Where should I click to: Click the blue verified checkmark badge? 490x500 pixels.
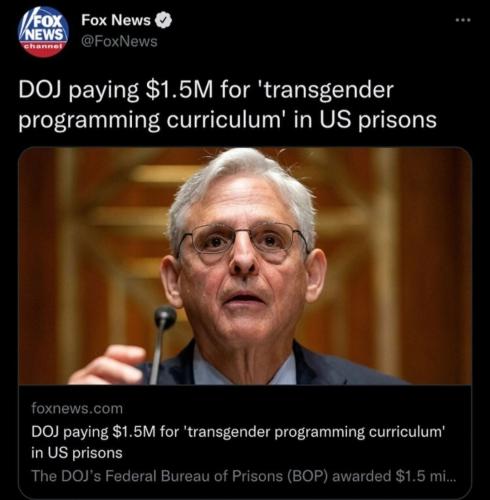[x=163, y=21]
